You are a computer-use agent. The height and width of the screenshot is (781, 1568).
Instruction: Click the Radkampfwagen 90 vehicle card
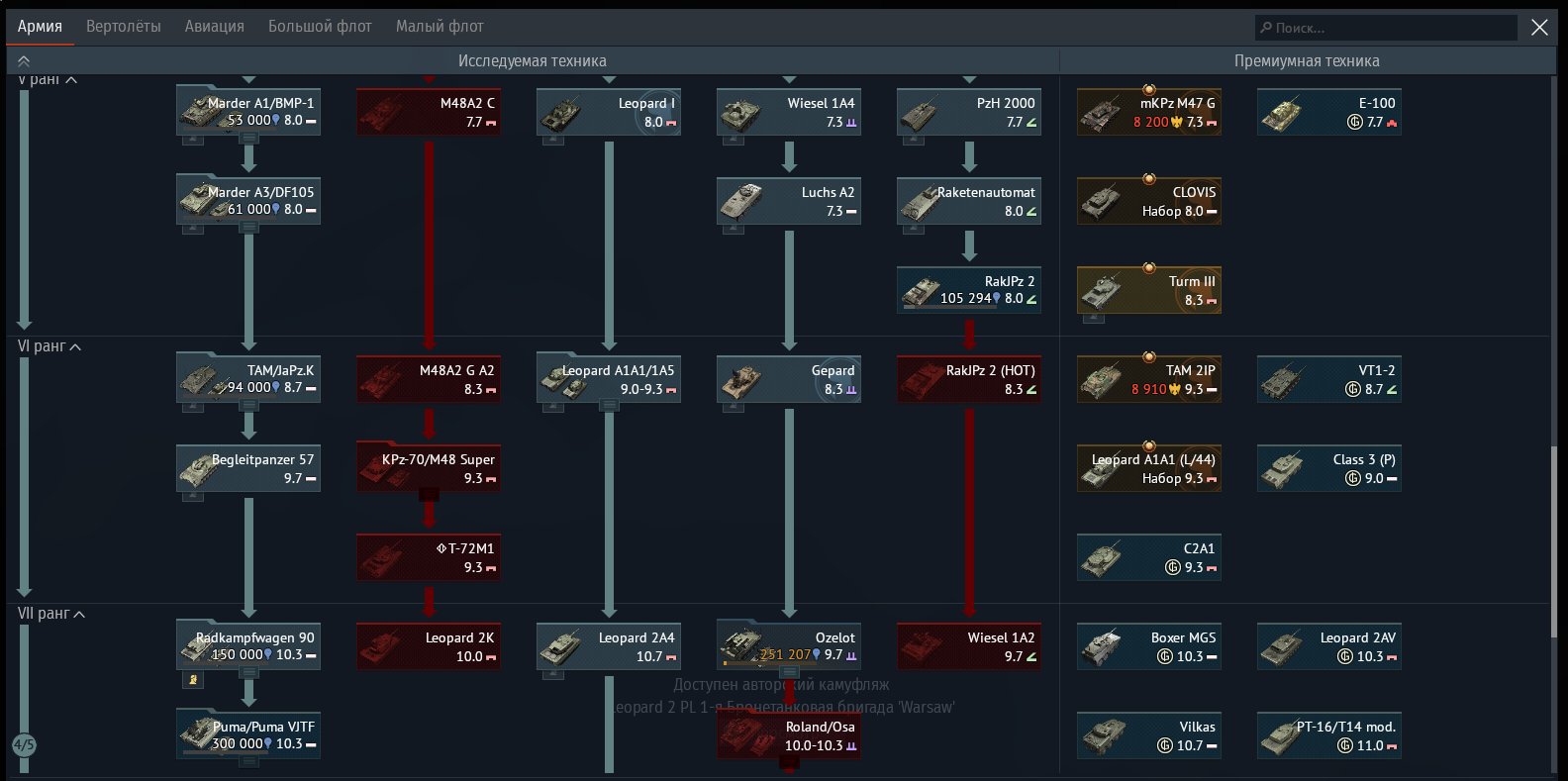(247, 646)
